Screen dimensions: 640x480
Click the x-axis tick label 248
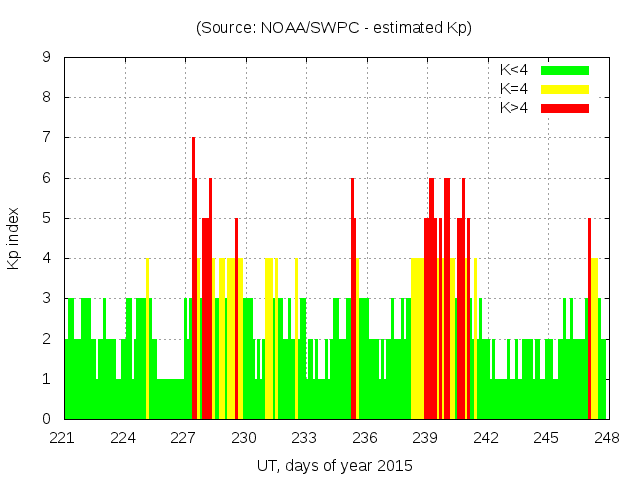click(606, 437)
